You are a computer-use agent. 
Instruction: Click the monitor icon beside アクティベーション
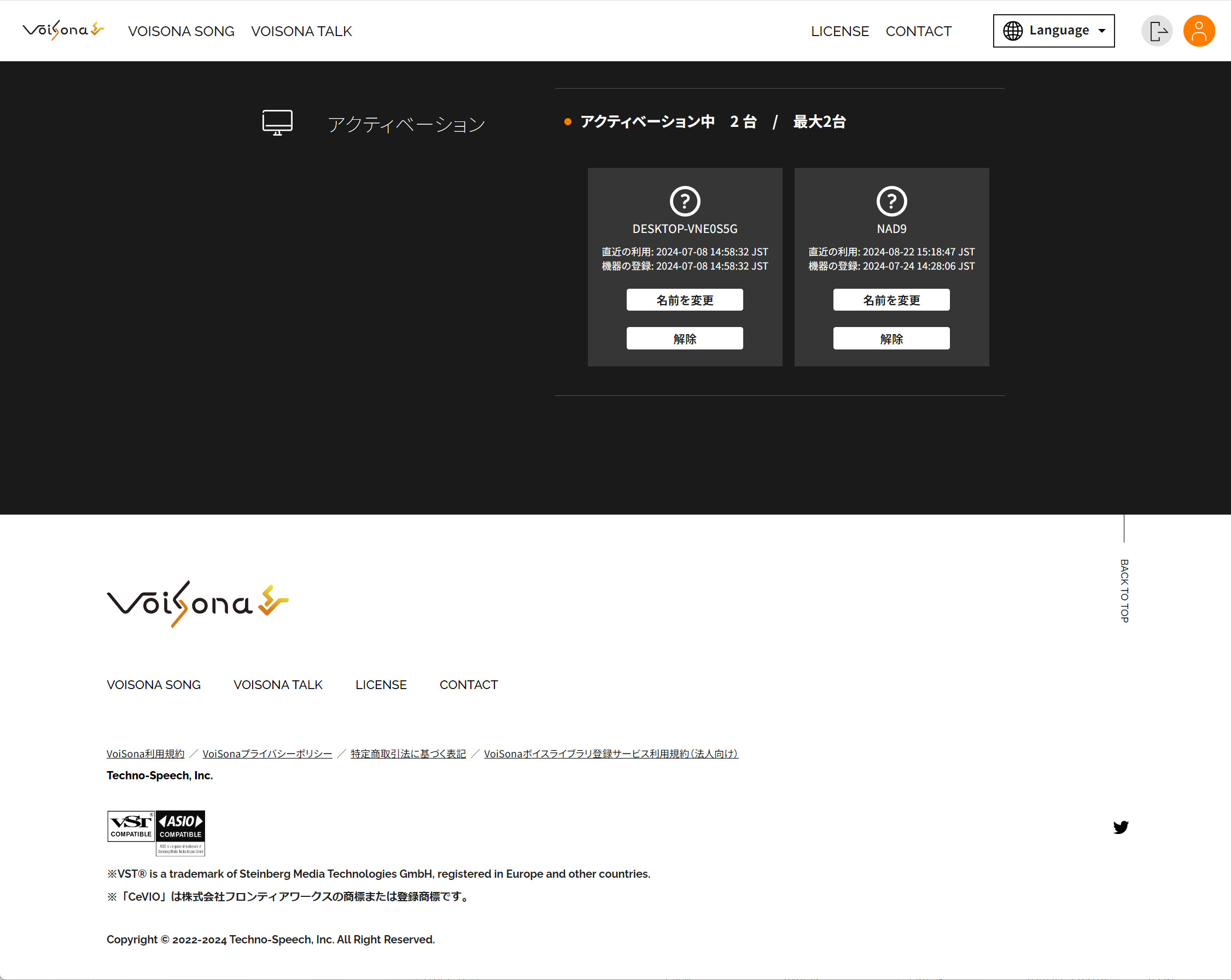pos(277,123)
